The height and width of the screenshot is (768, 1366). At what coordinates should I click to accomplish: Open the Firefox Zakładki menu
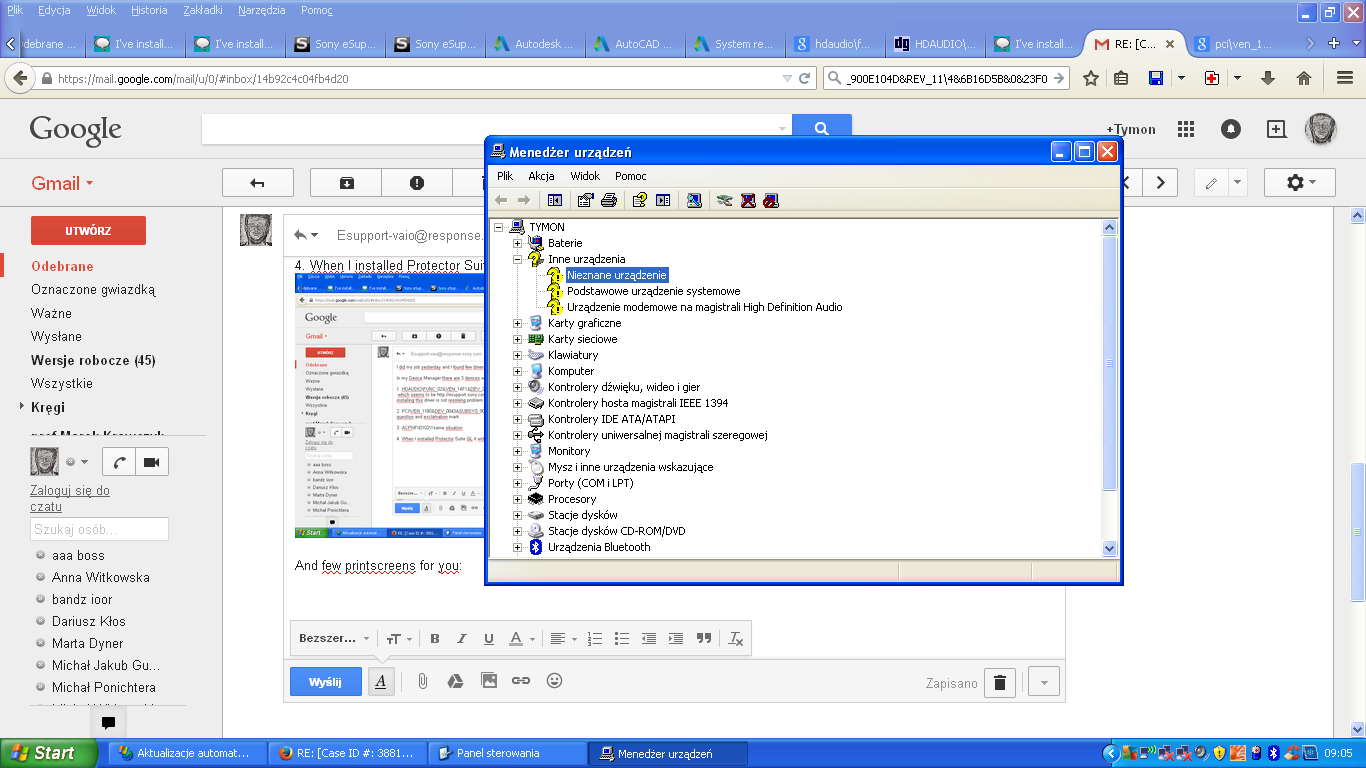[203, 10]
